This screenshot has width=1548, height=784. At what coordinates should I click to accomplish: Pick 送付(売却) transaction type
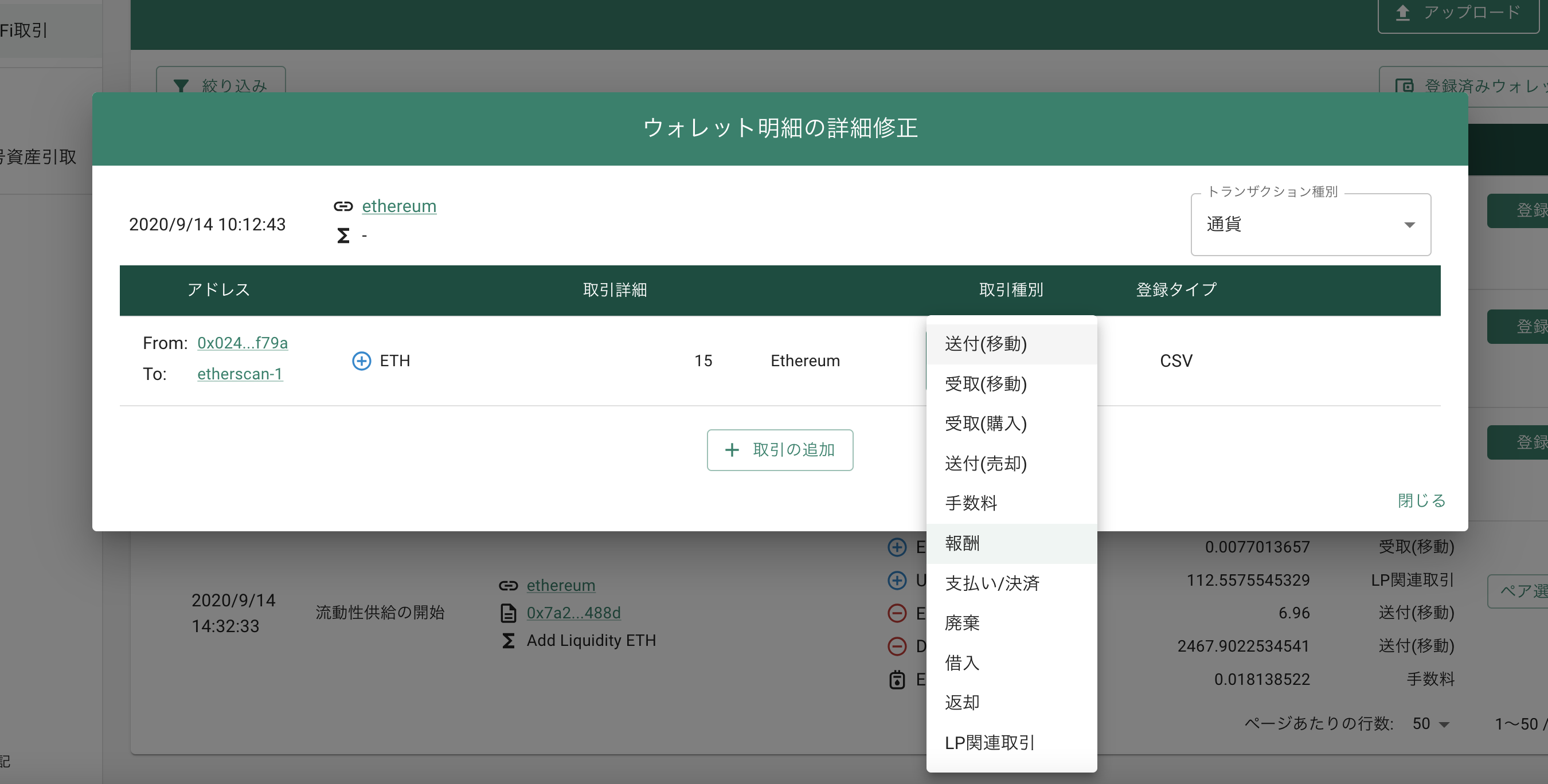[x=1011, y=463]
